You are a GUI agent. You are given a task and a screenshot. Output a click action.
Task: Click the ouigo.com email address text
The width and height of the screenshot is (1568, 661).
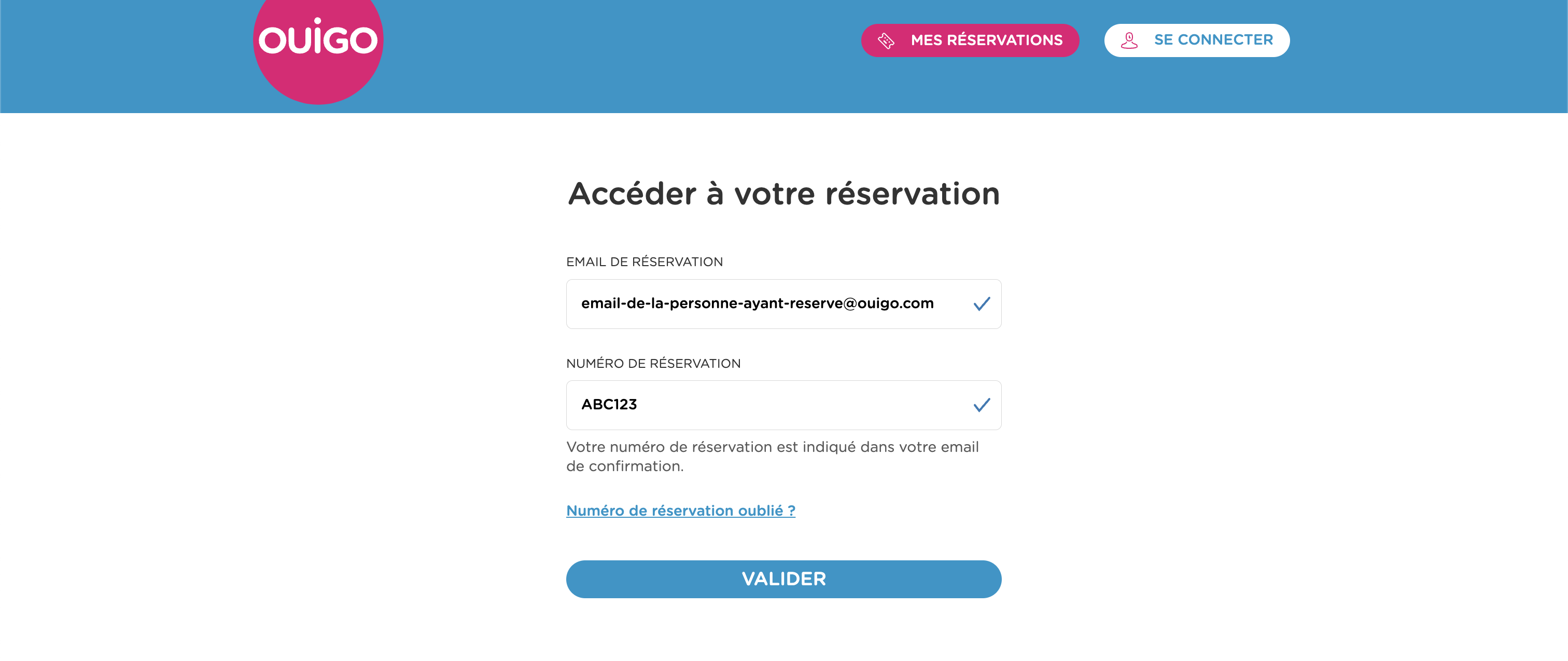[x=757, y=304]
